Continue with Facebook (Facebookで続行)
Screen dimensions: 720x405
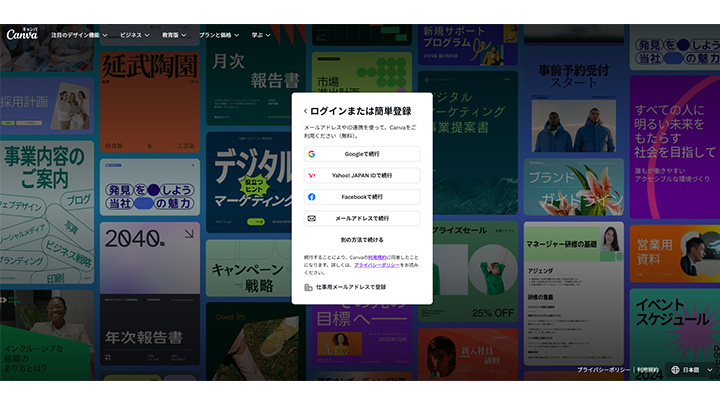pos(362,197)
